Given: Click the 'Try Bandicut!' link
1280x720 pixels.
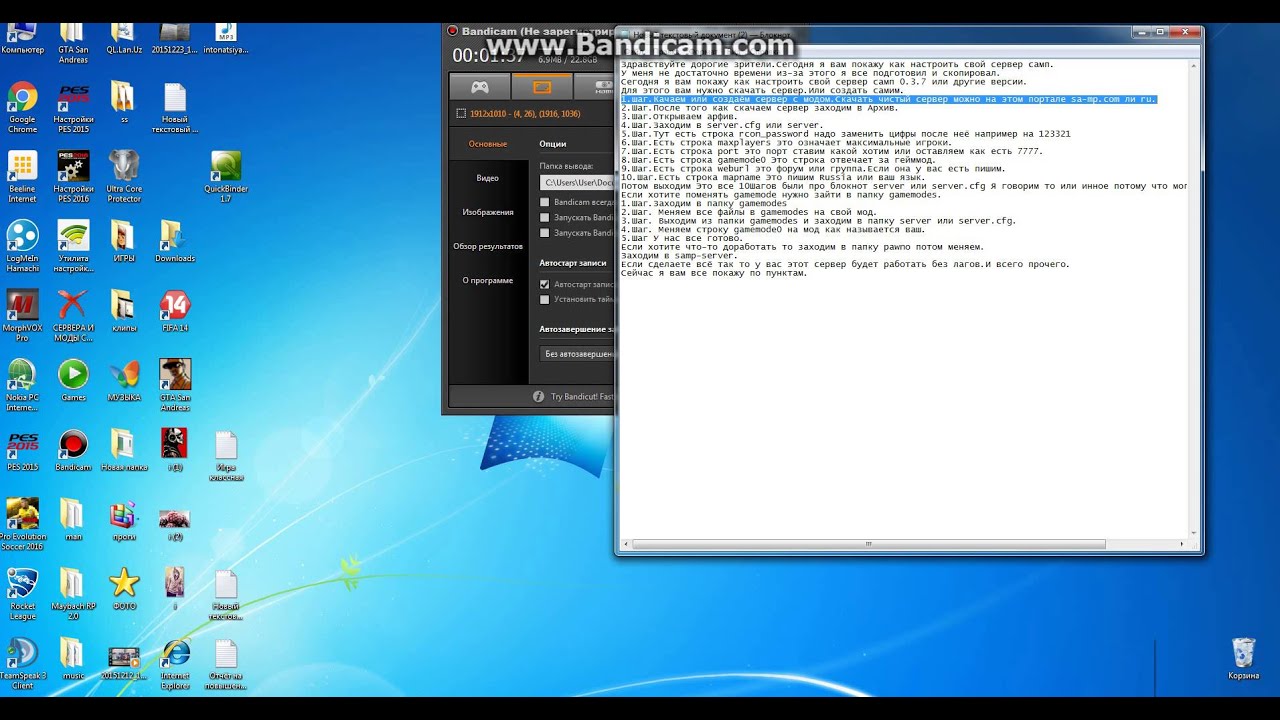Looking at the screenshot, I should 581,396.
